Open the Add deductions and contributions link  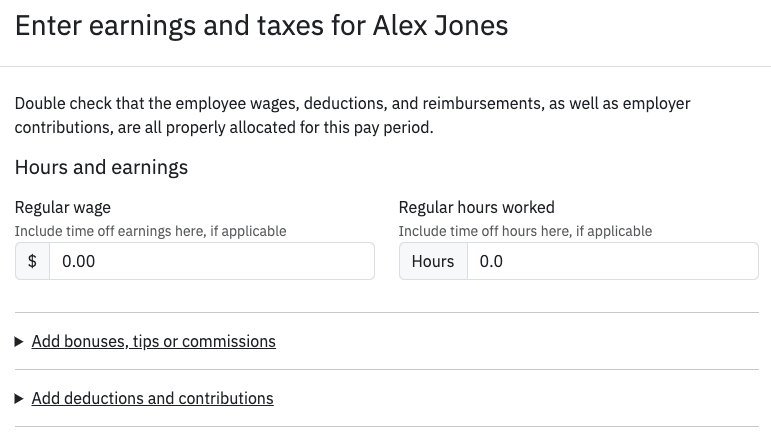152,399
